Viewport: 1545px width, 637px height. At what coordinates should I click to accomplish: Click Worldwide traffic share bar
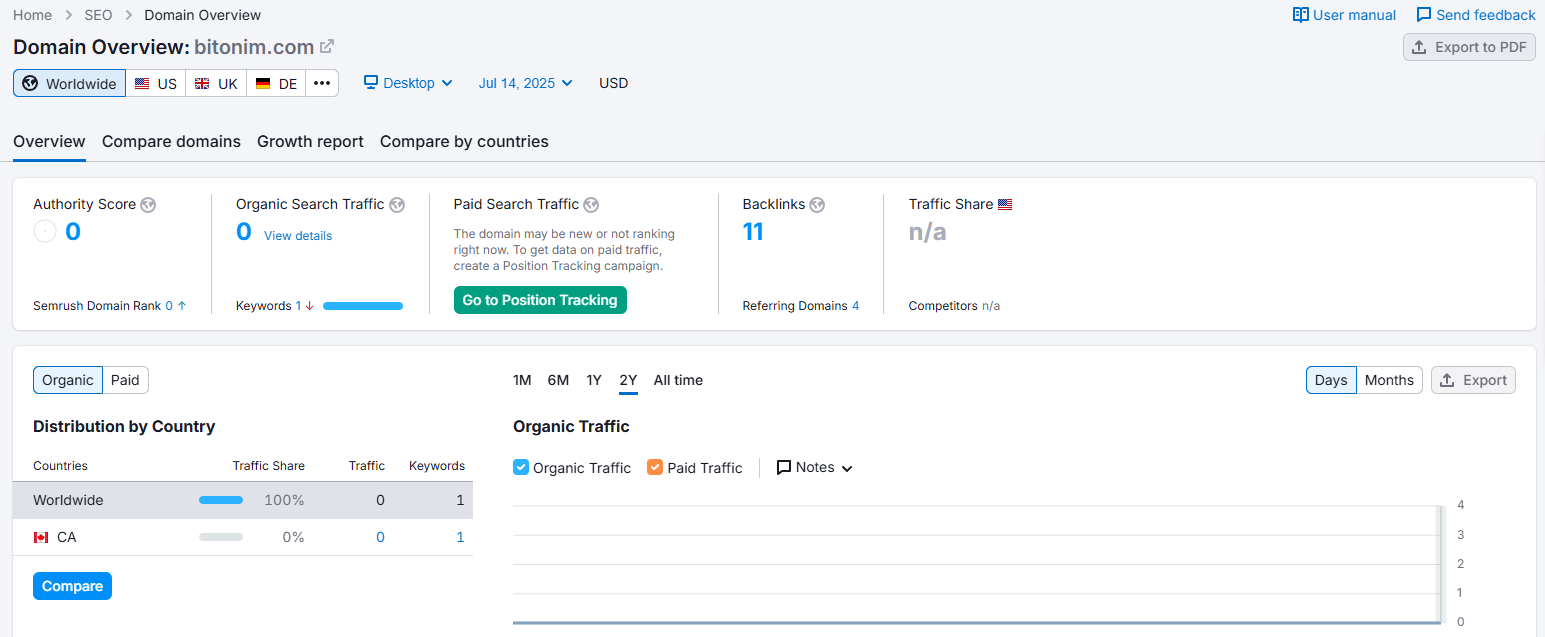point(221,500)
